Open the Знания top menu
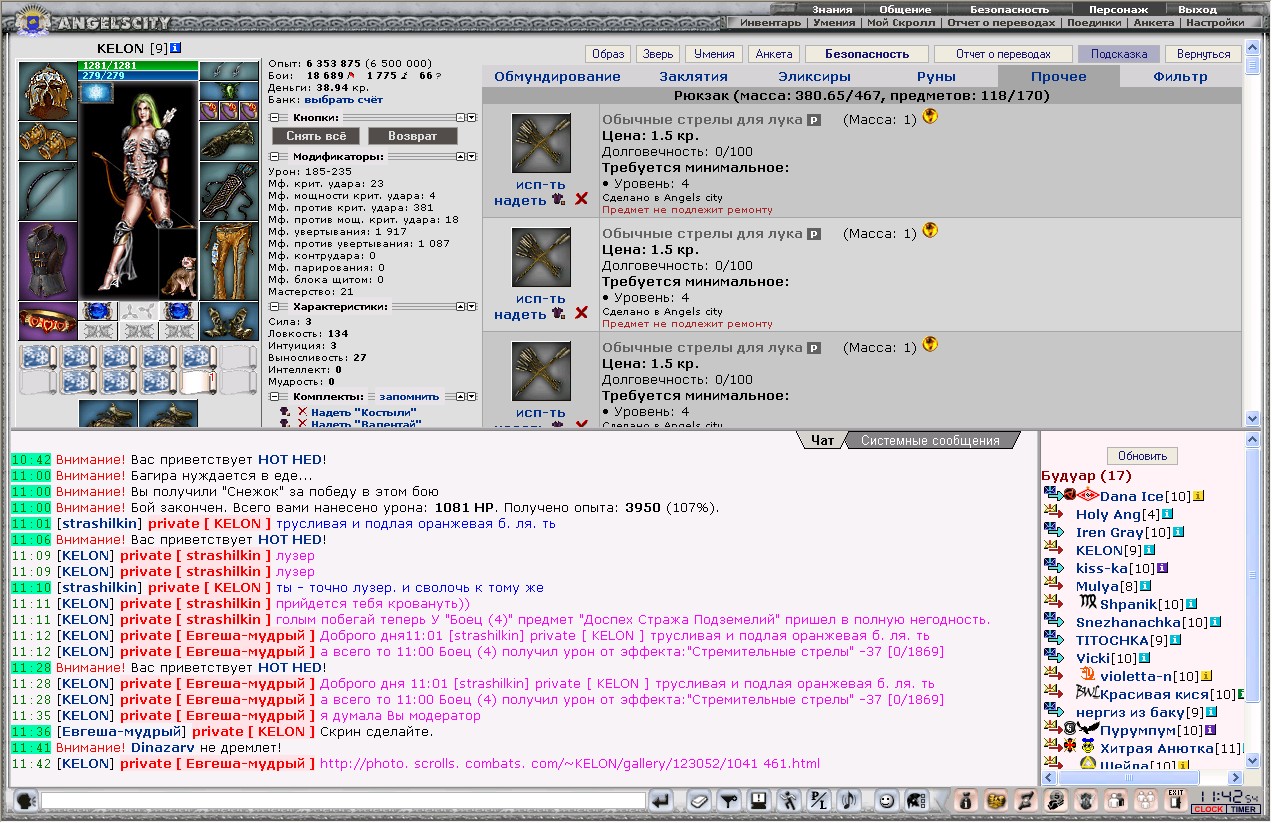The width and height of the screenshot is (1272, 823). click(x=832, y=9)
